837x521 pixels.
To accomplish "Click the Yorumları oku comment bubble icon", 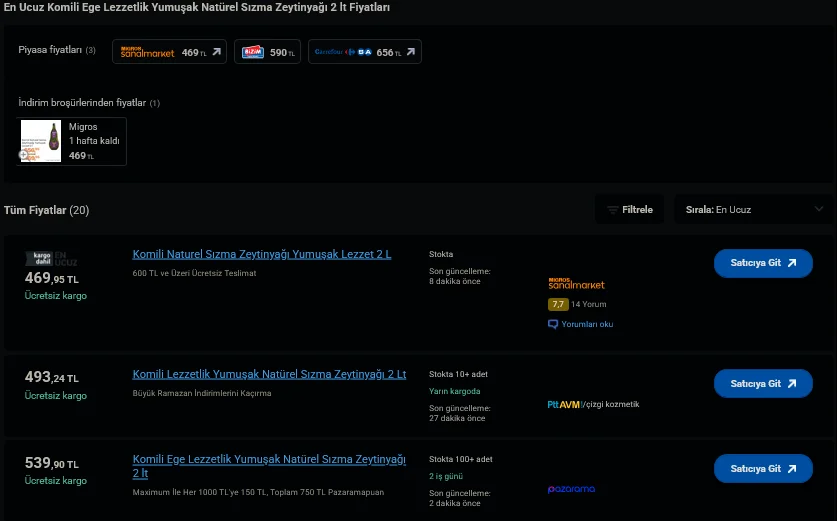I will 553,324.
